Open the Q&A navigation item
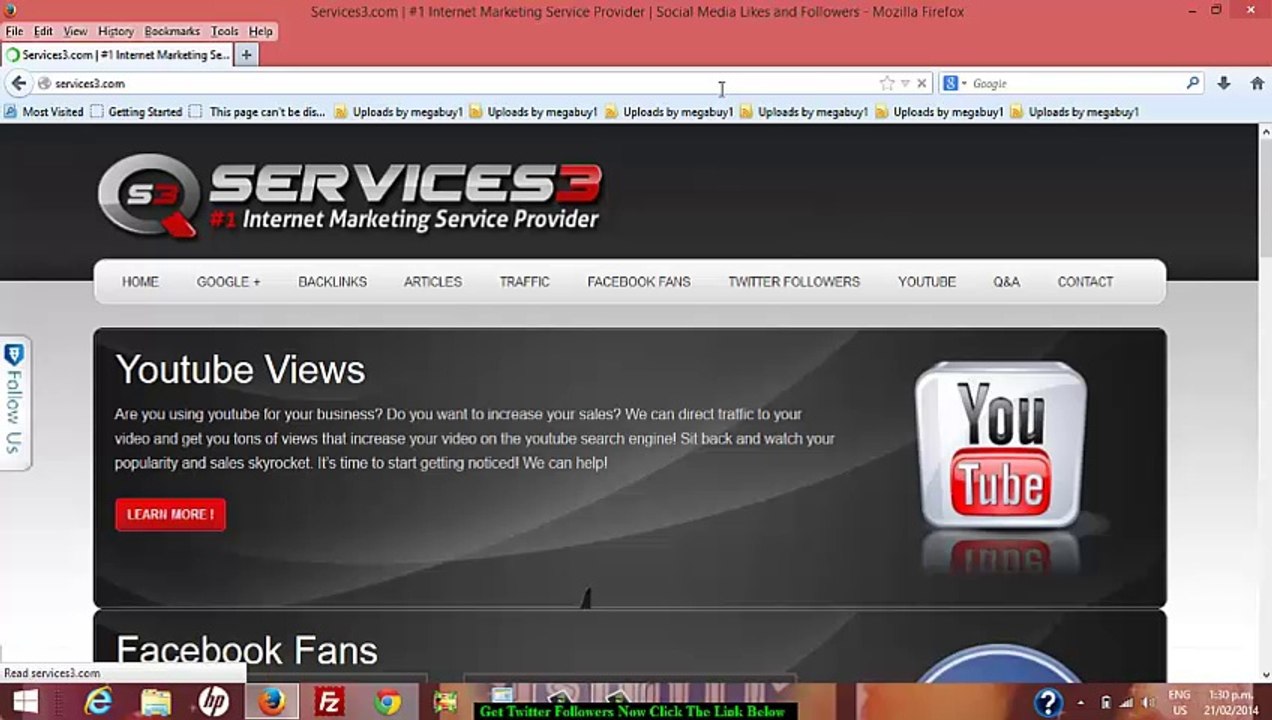This screenshot has width=1272, height=720. (1006, 282)
